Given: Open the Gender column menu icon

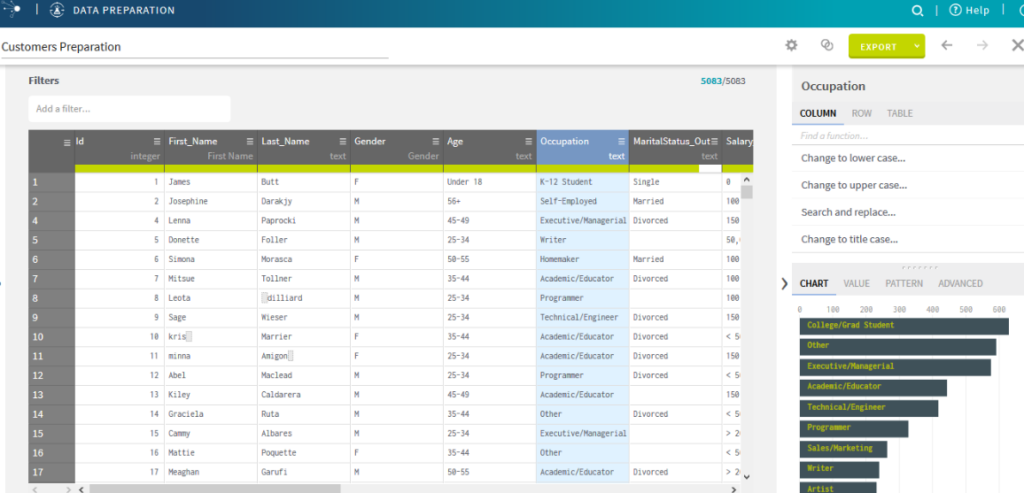Looking at the screenshot, I should point(435,141).
